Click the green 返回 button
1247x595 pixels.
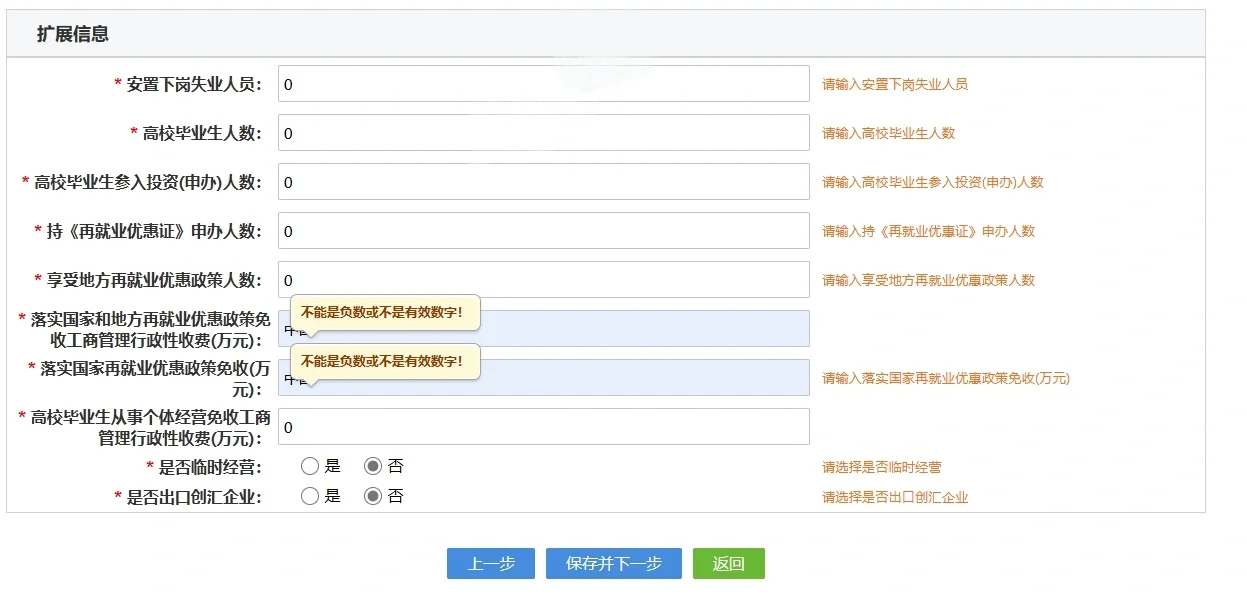tap(728, 564)
